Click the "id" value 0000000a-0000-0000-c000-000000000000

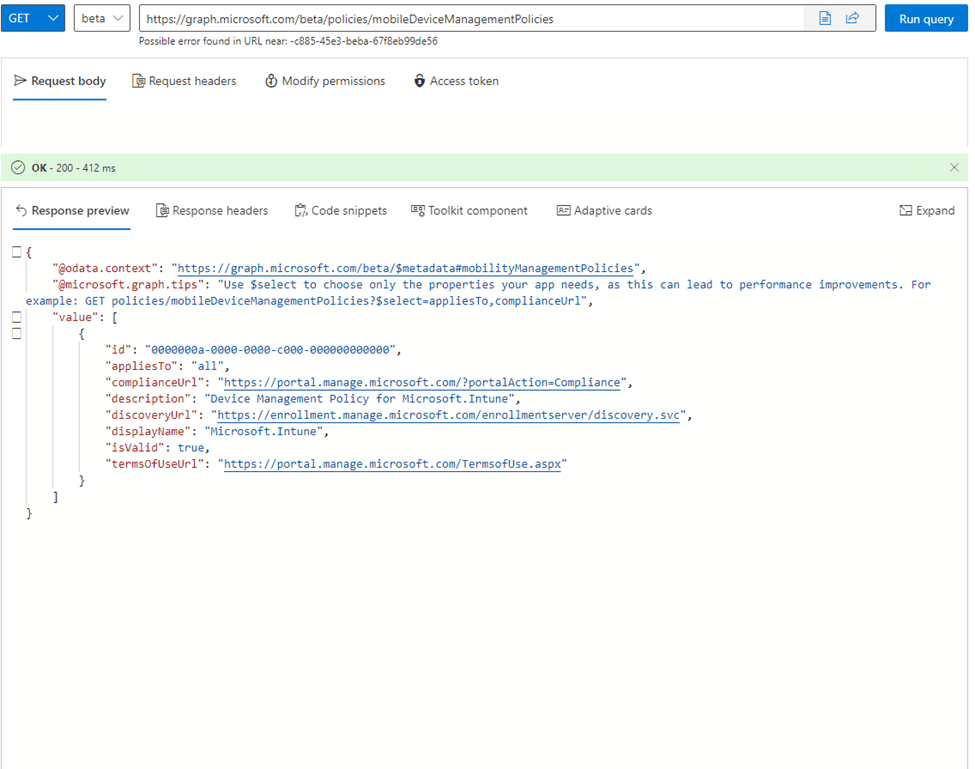(x=270, y=350)
